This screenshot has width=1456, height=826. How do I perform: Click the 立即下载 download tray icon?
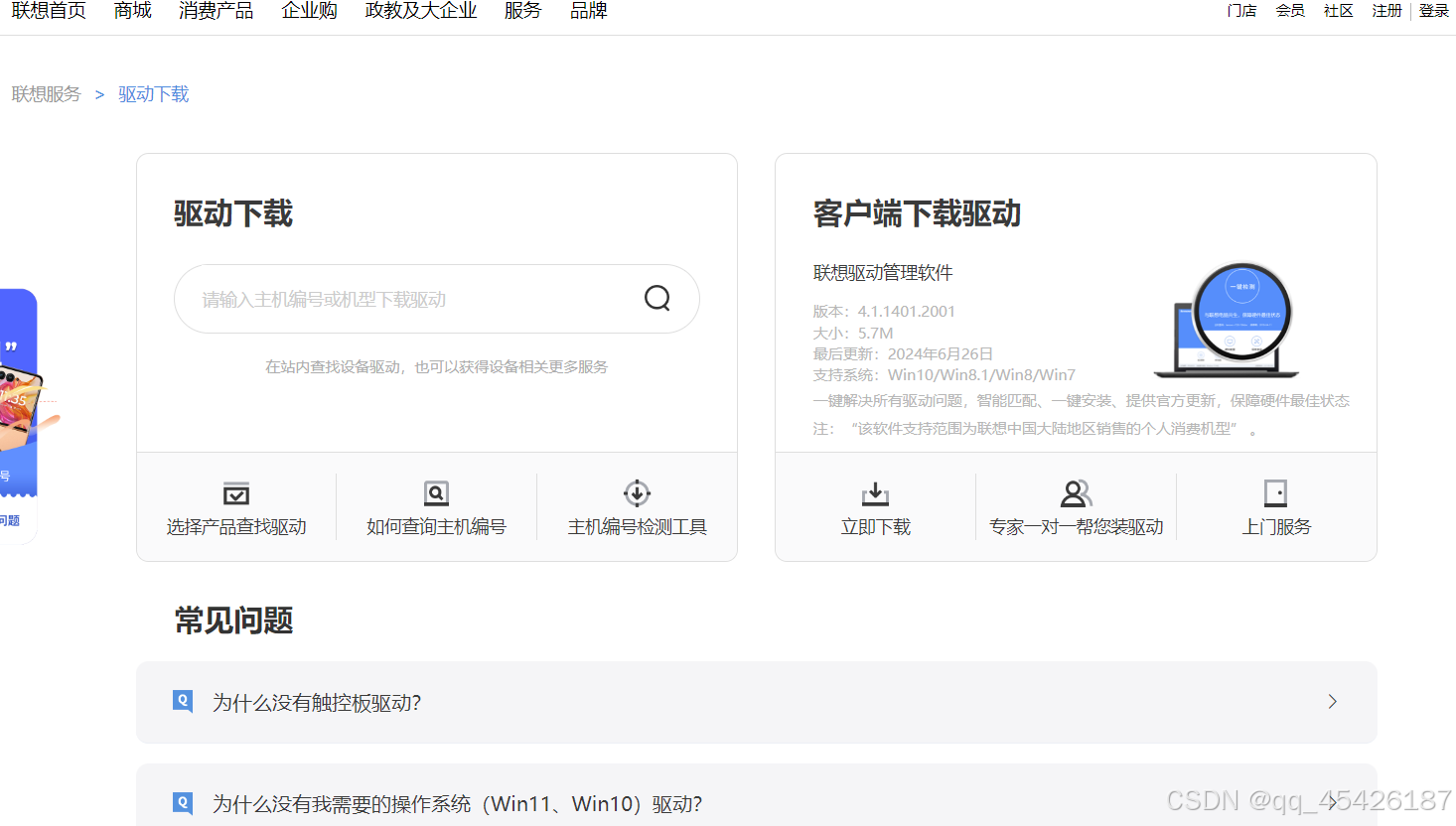pos(875,493)
